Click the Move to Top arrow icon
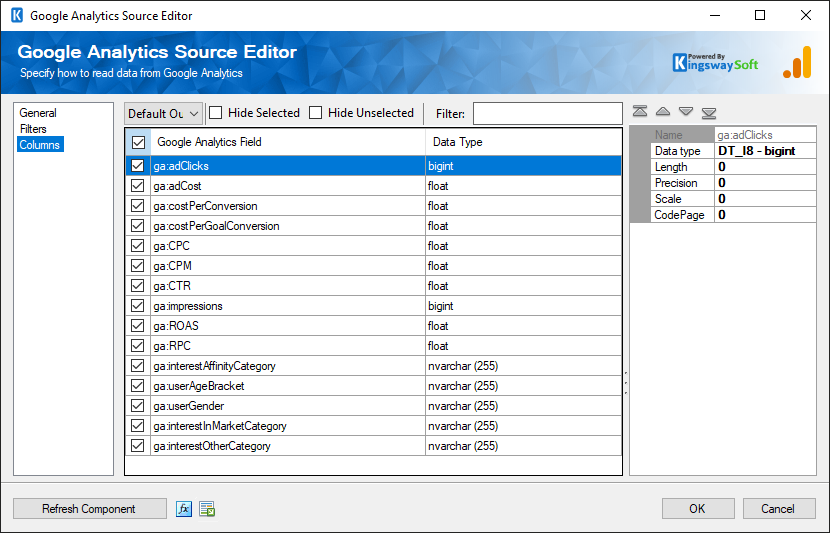The height and width of the screenshot is (533, 830). pyautogui.click(x=640, y=111)
